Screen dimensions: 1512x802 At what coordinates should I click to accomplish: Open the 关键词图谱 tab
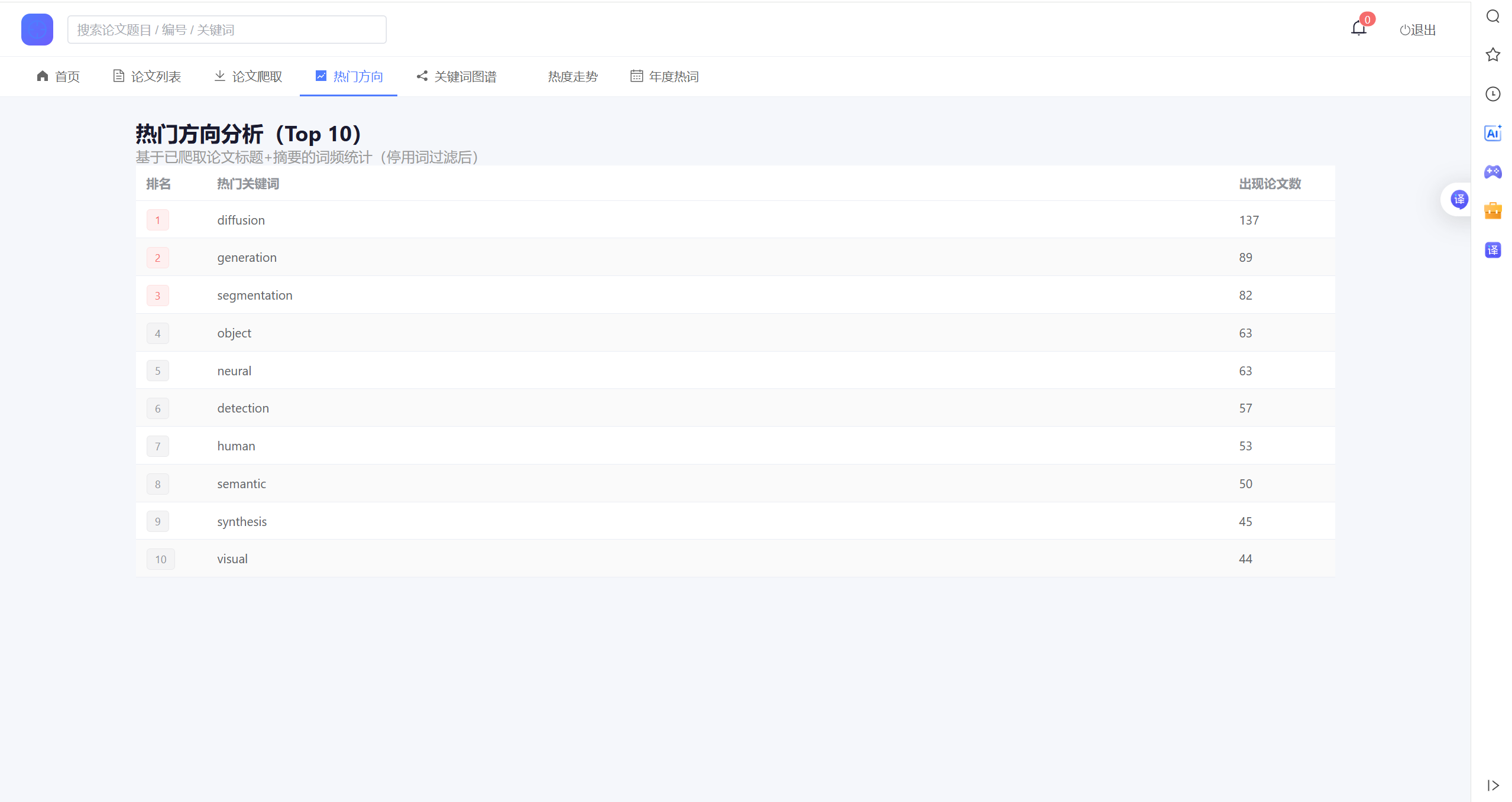[x=456, y=76]
